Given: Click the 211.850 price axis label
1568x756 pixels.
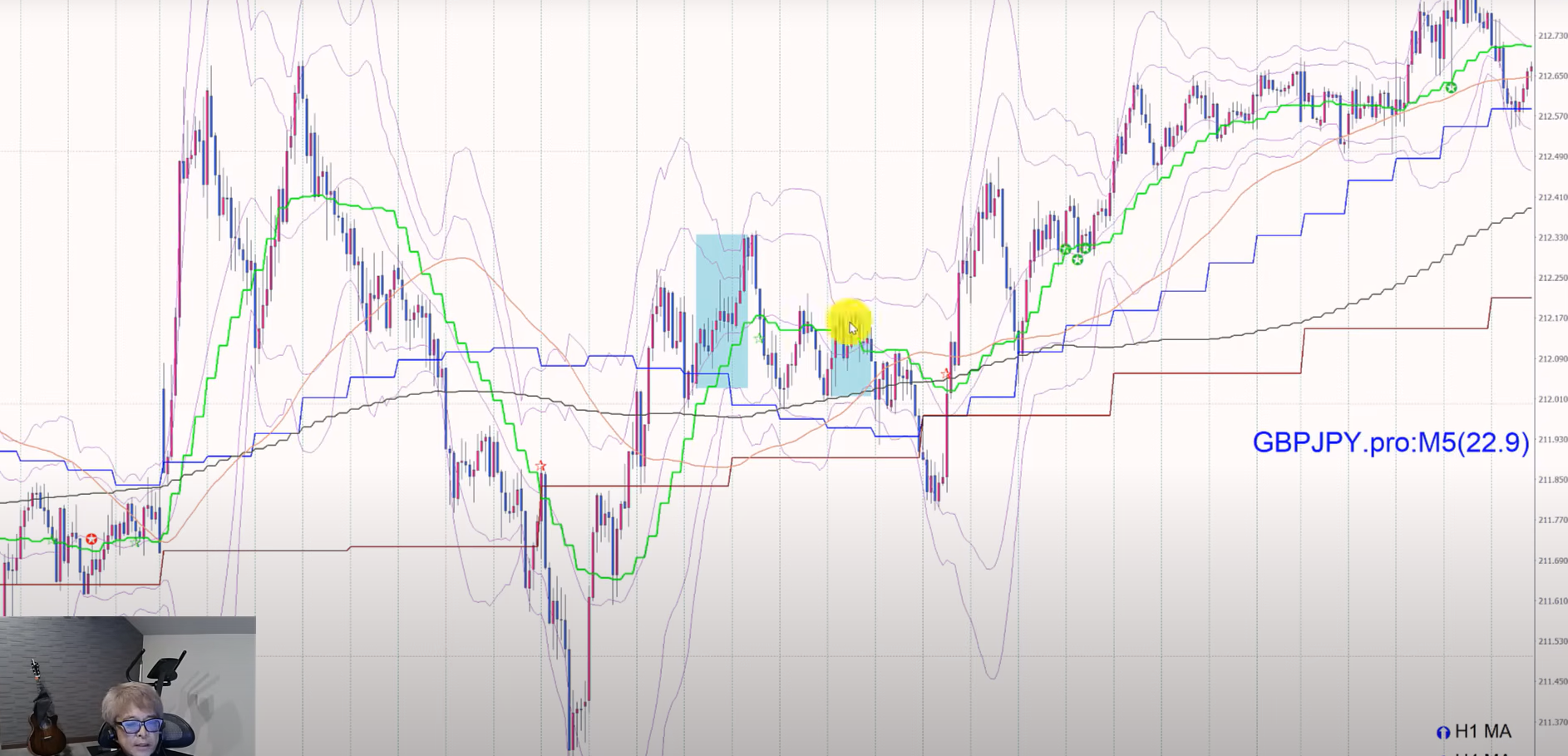Looking at the screenshot, I should (x=1552, y=480).
